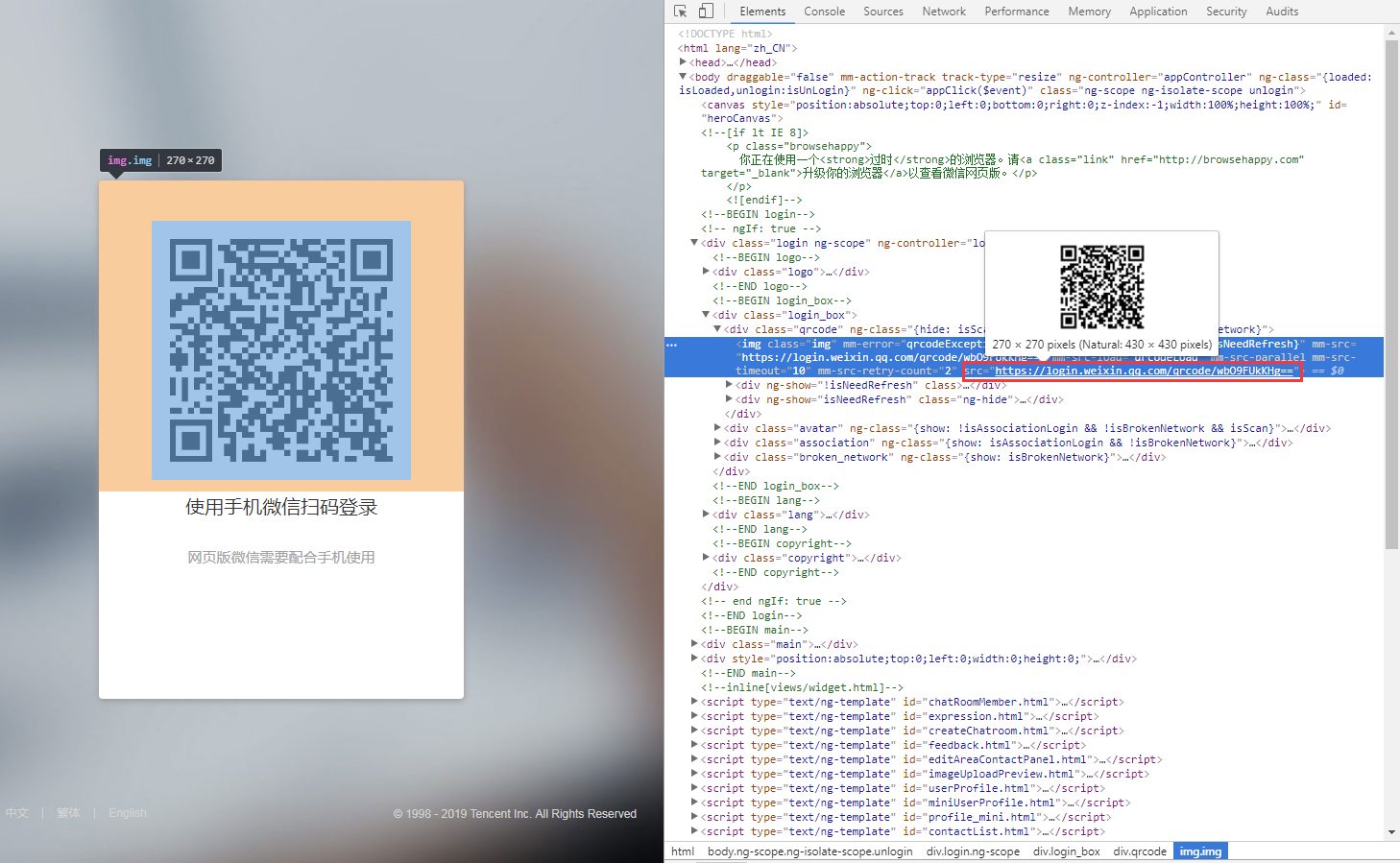
Task: Open the Sources tab
Action: pyautogui.click(x=883, y=12)
